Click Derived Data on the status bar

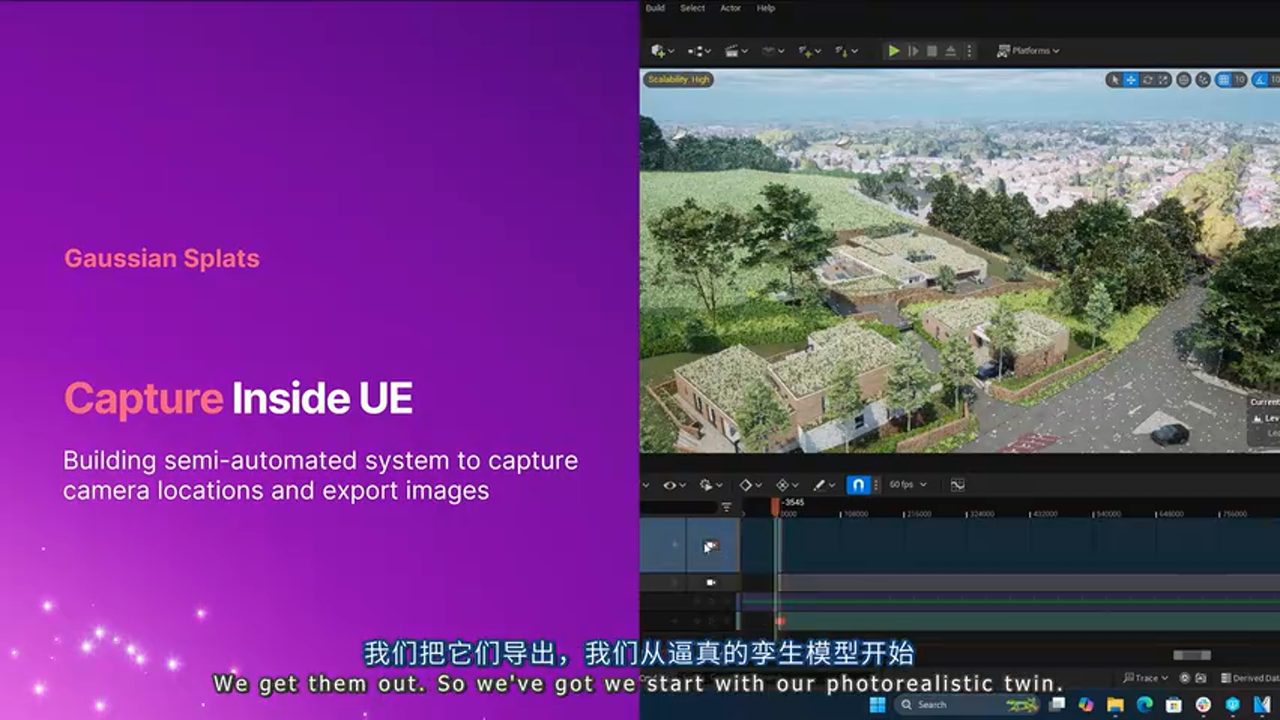pyautogui.click(x=1253, y=677)
